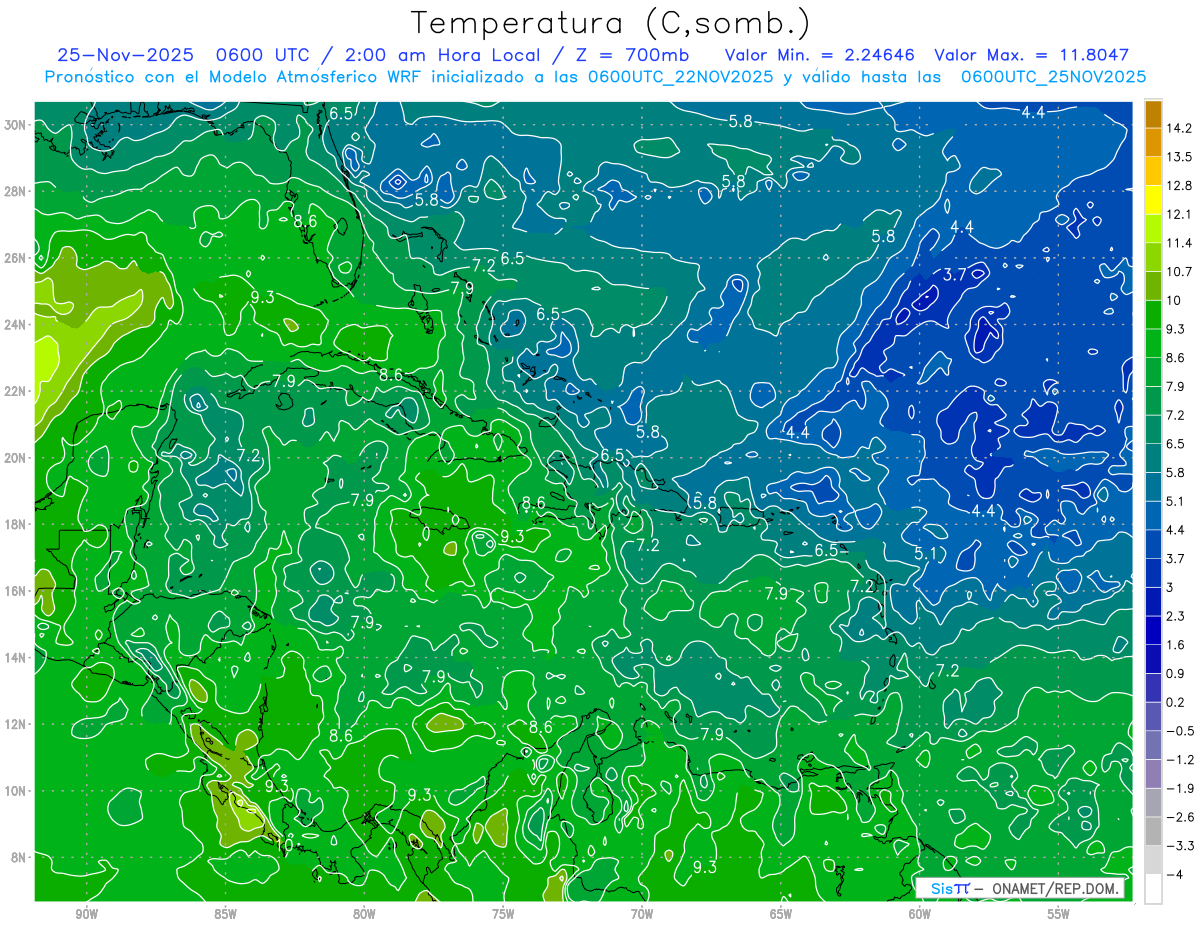The image size is (1200, 927).
Task: Click the color scale label 1.6
Action: tap(1176, 645)
